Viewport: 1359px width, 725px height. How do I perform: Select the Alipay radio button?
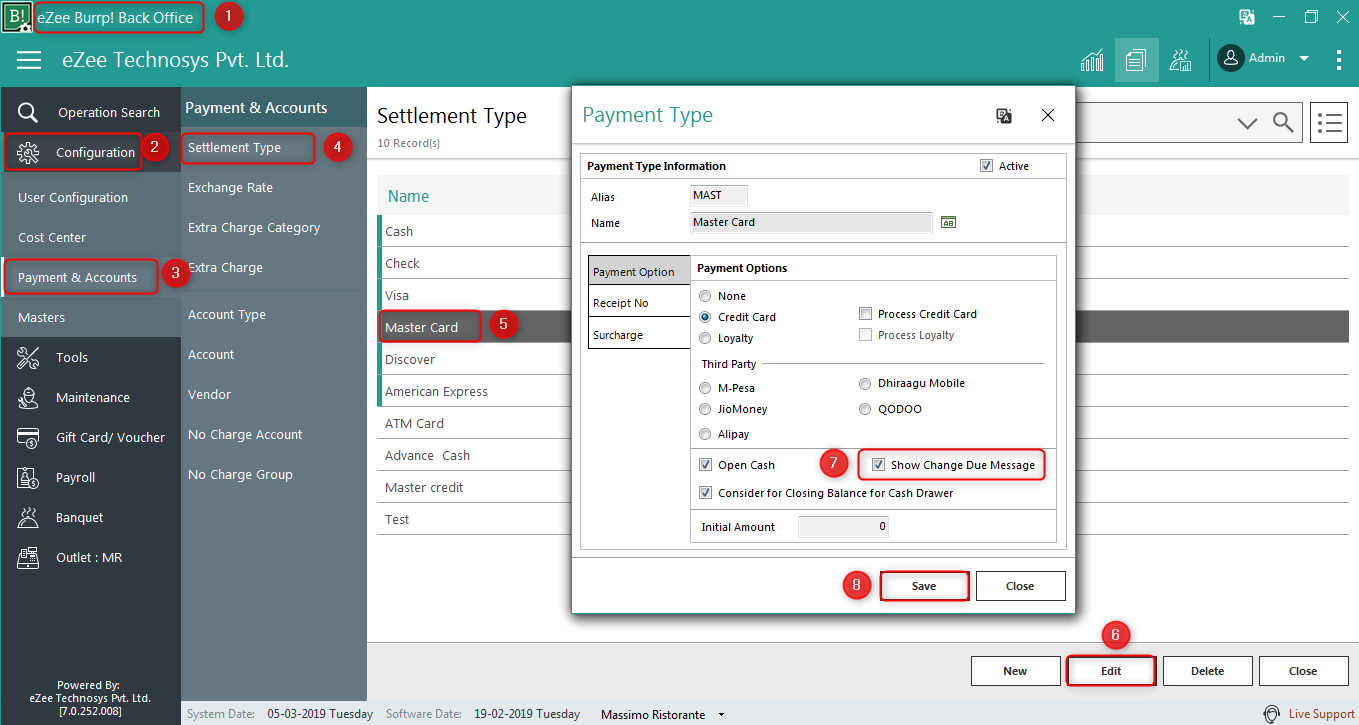pyautogui.click(x=706, y=434)
